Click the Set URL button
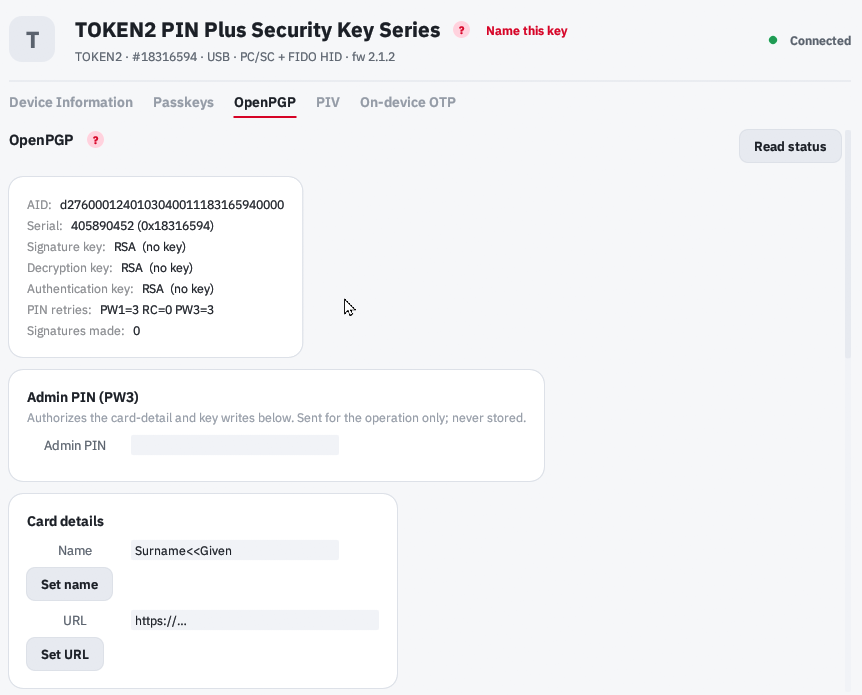 [65, 654]
